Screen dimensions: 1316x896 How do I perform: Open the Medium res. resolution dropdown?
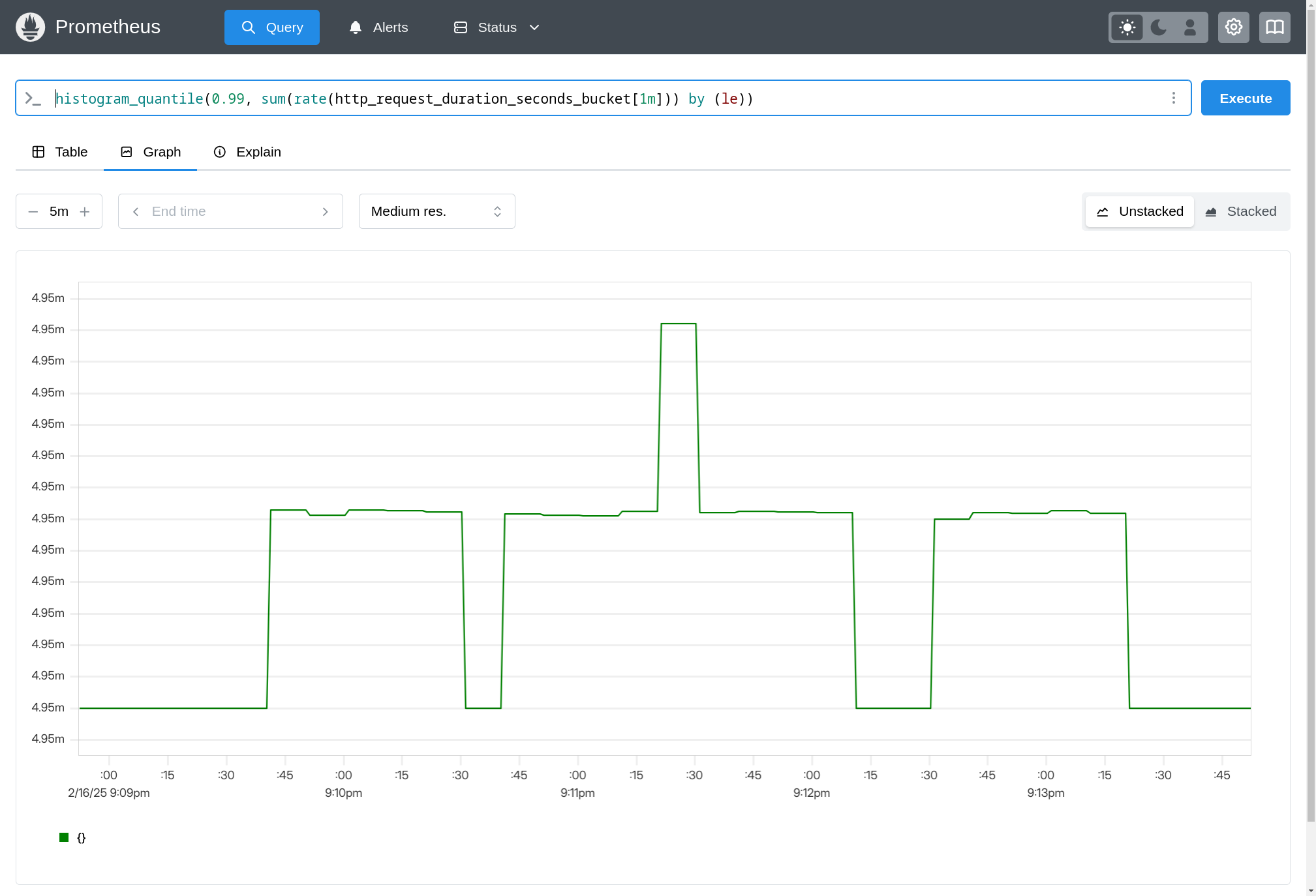tap(436, 211)
